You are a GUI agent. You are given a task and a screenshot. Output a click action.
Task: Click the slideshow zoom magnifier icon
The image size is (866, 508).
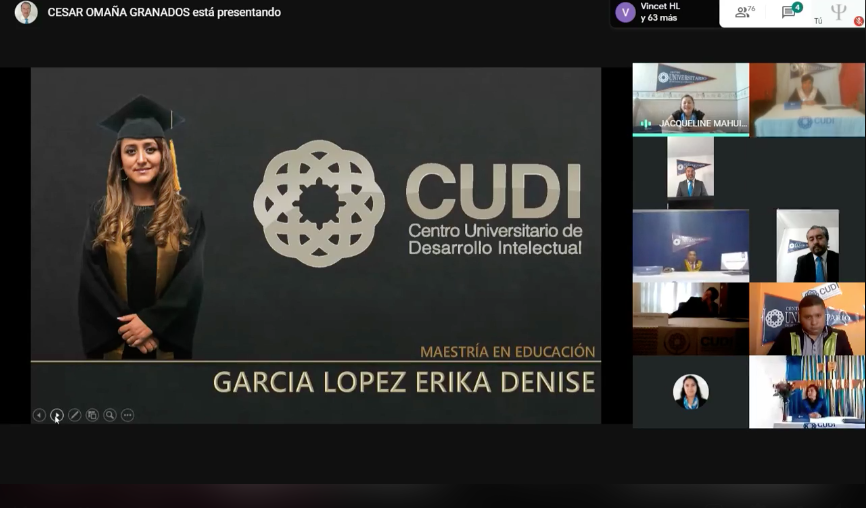[110, 415]
